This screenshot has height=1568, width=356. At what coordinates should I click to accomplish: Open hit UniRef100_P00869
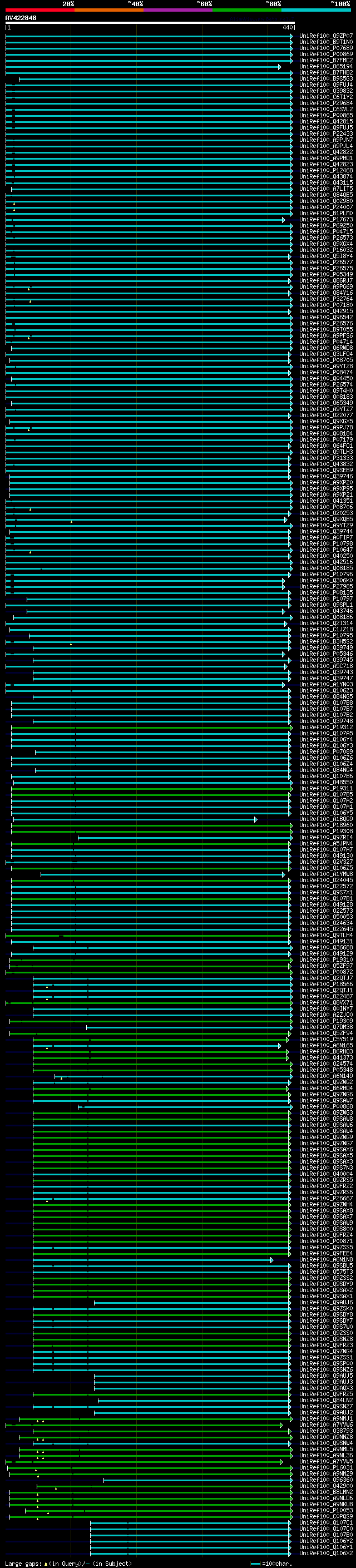click(326, 54)
